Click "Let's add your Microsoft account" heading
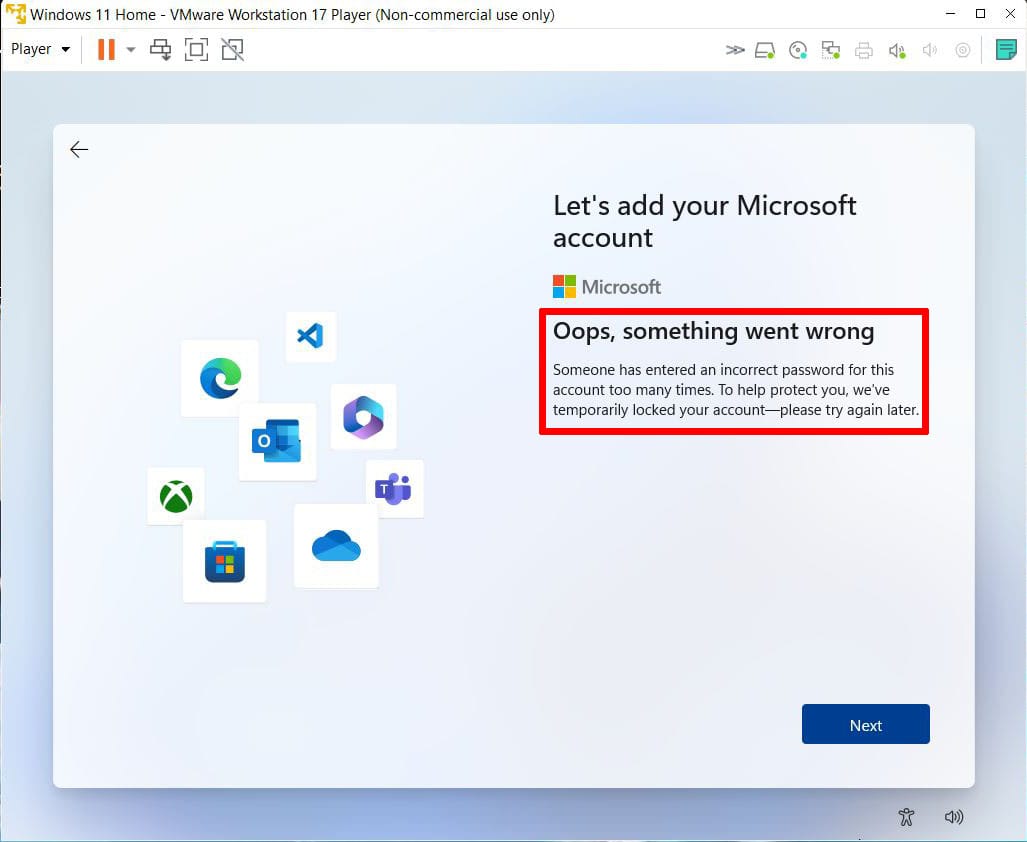Image resolution: width=1027 pixels, height=842 pixels. (x=704, y=221)
